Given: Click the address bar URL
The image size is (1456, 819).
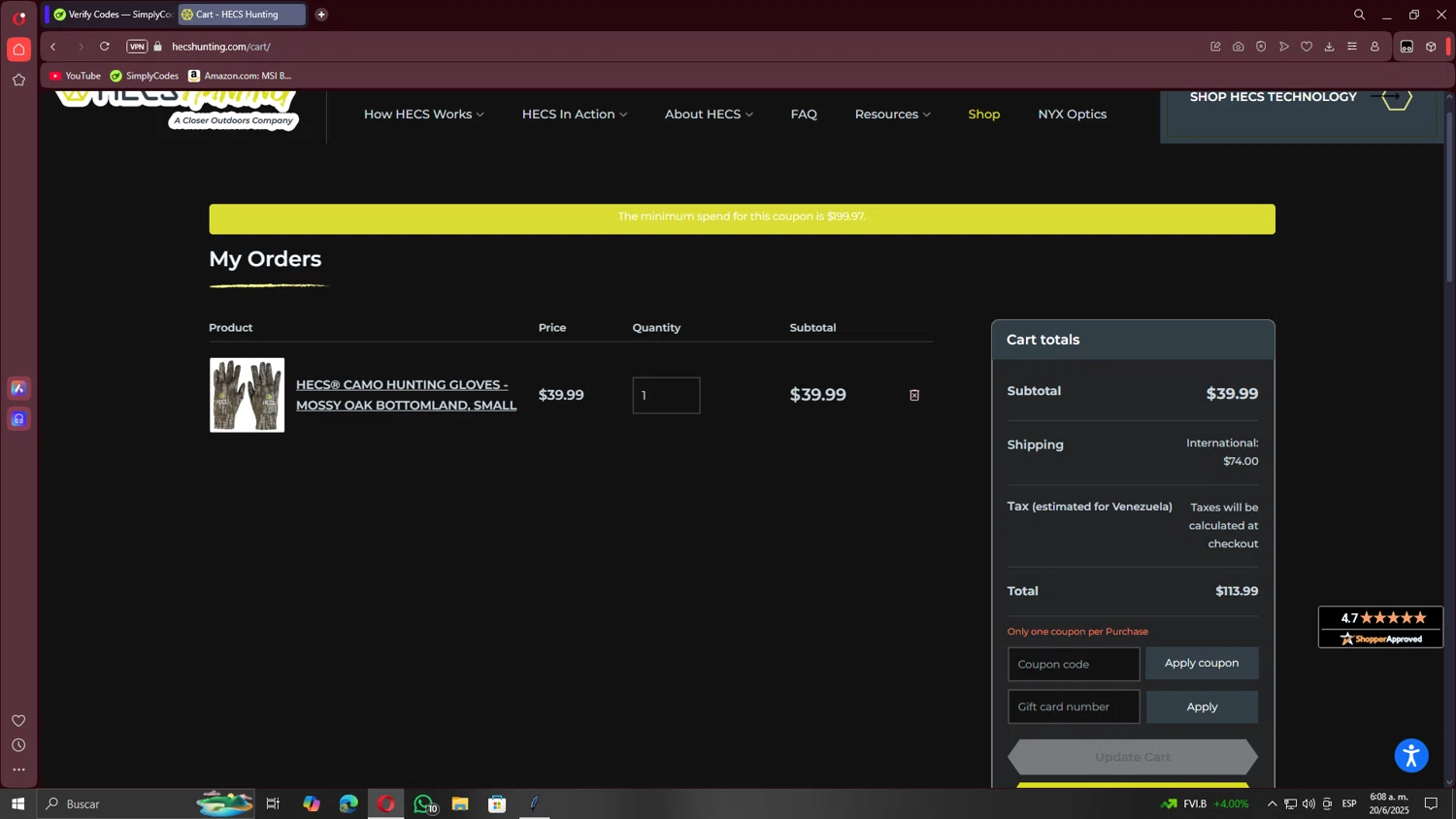Looking at the screenshot, I should 221,47.
